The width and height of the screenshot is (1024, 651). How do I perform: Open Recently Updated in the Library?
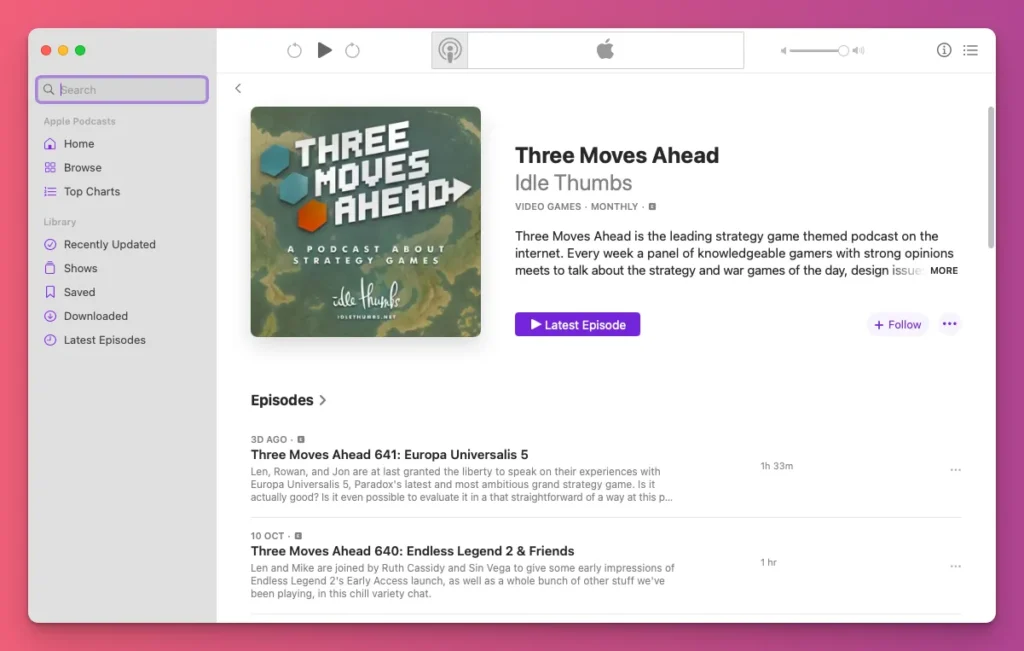109,244
